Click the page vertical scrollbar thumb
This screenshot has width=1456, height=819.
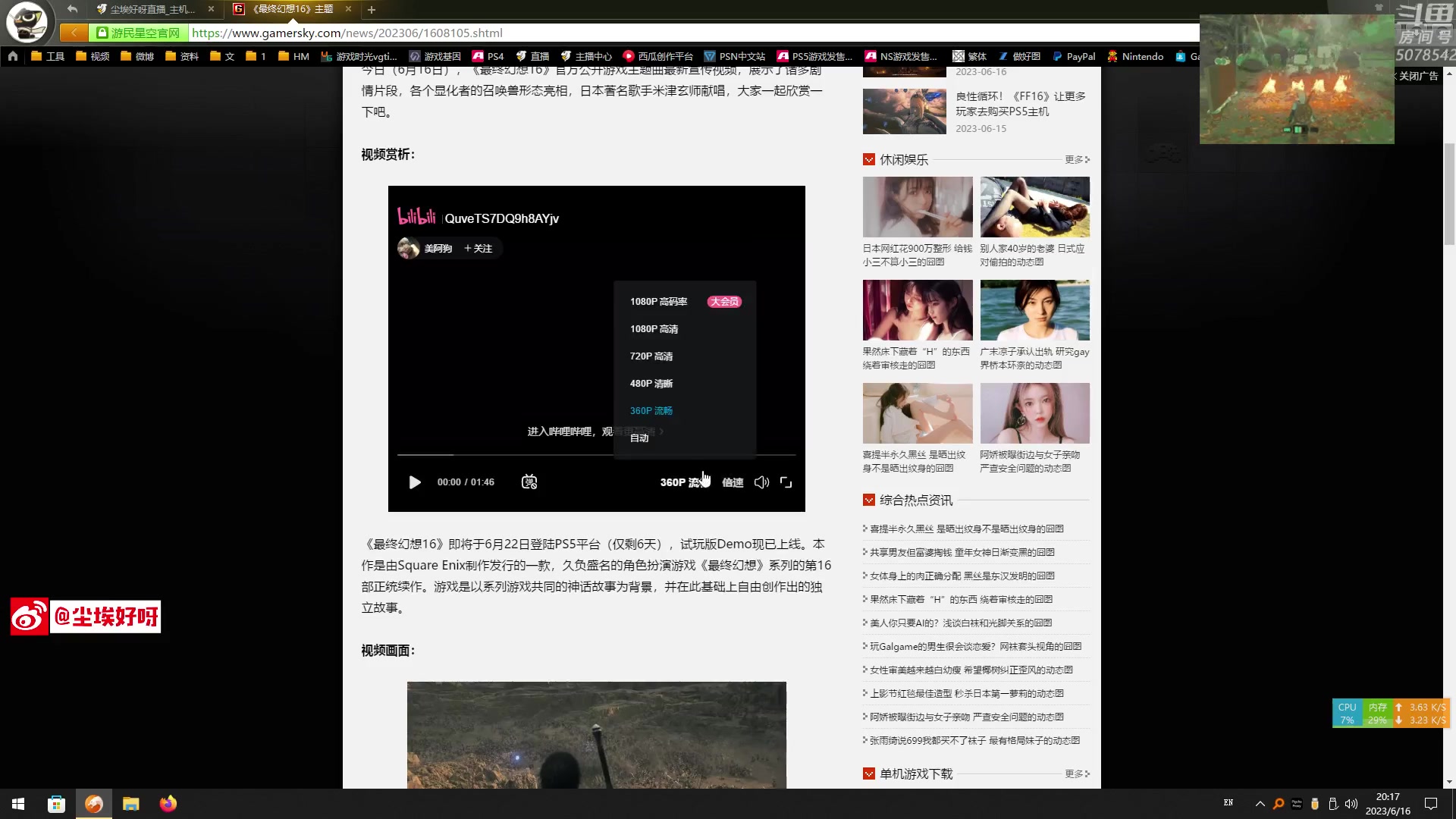(x=1449, y=194)
